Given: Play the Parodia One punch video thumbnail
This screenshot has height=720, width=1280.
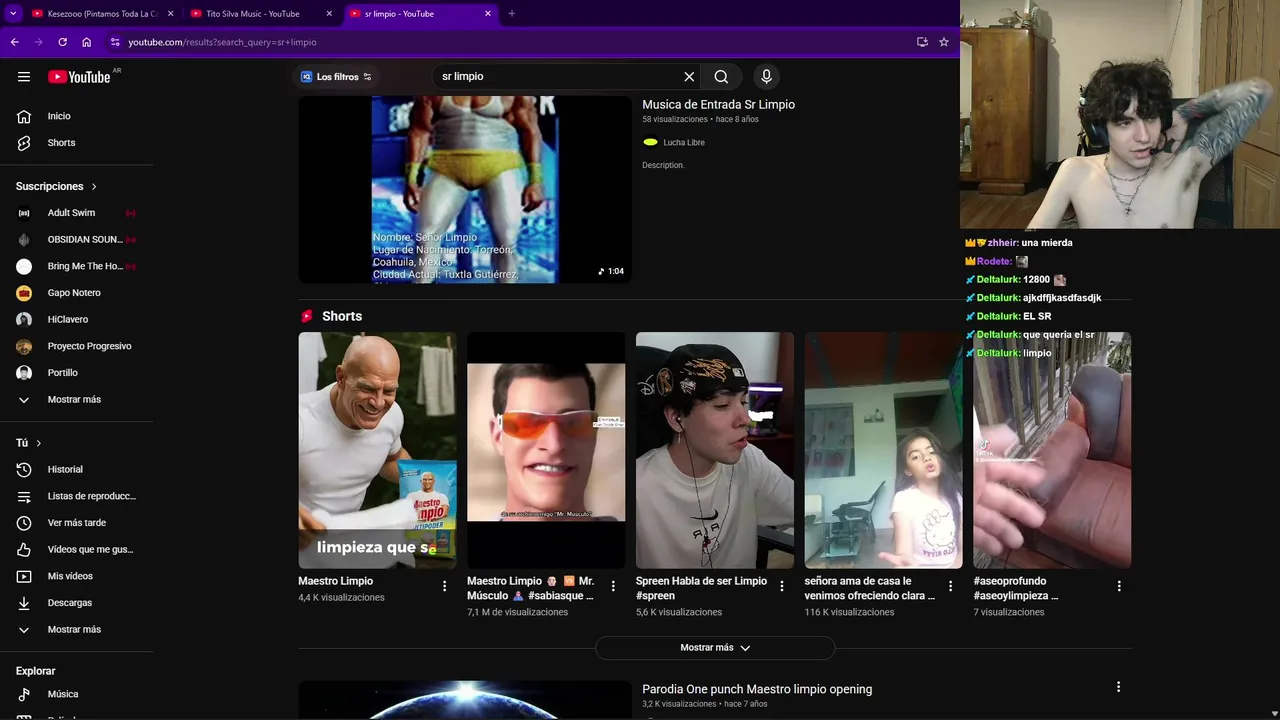Looking at the screenshot, I should pos(465,700).
